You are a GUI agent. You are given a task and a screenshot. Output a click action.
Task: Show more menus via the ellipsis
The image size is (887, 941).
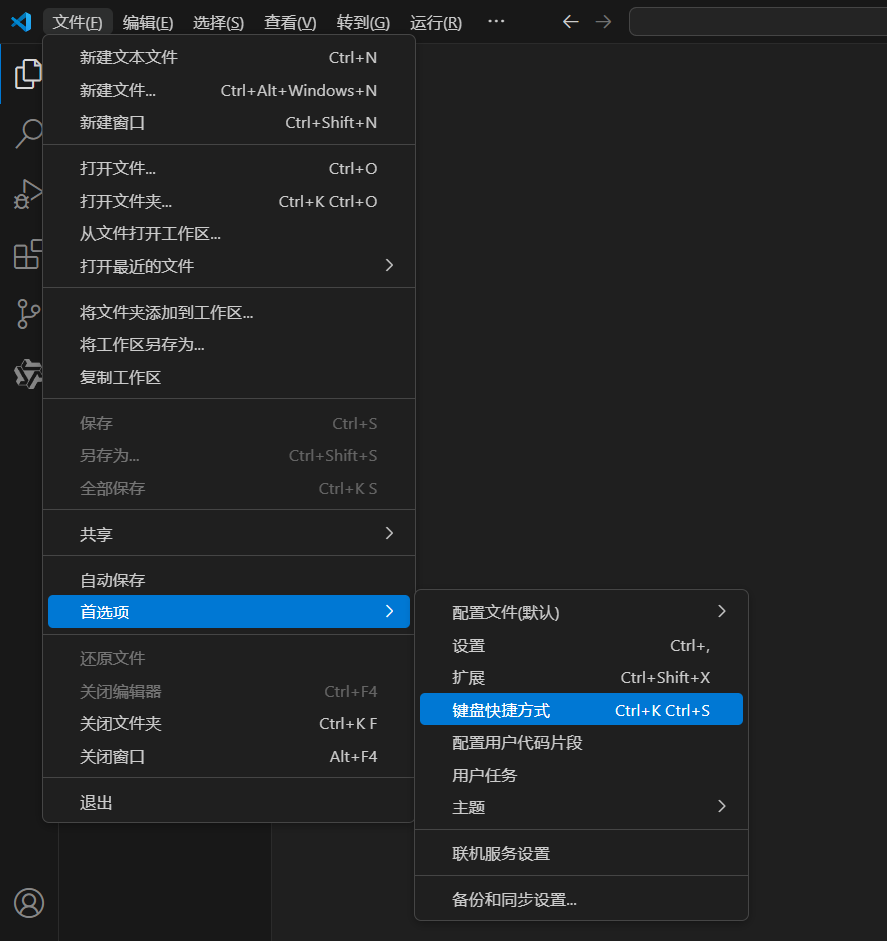[x=496, y=22]
